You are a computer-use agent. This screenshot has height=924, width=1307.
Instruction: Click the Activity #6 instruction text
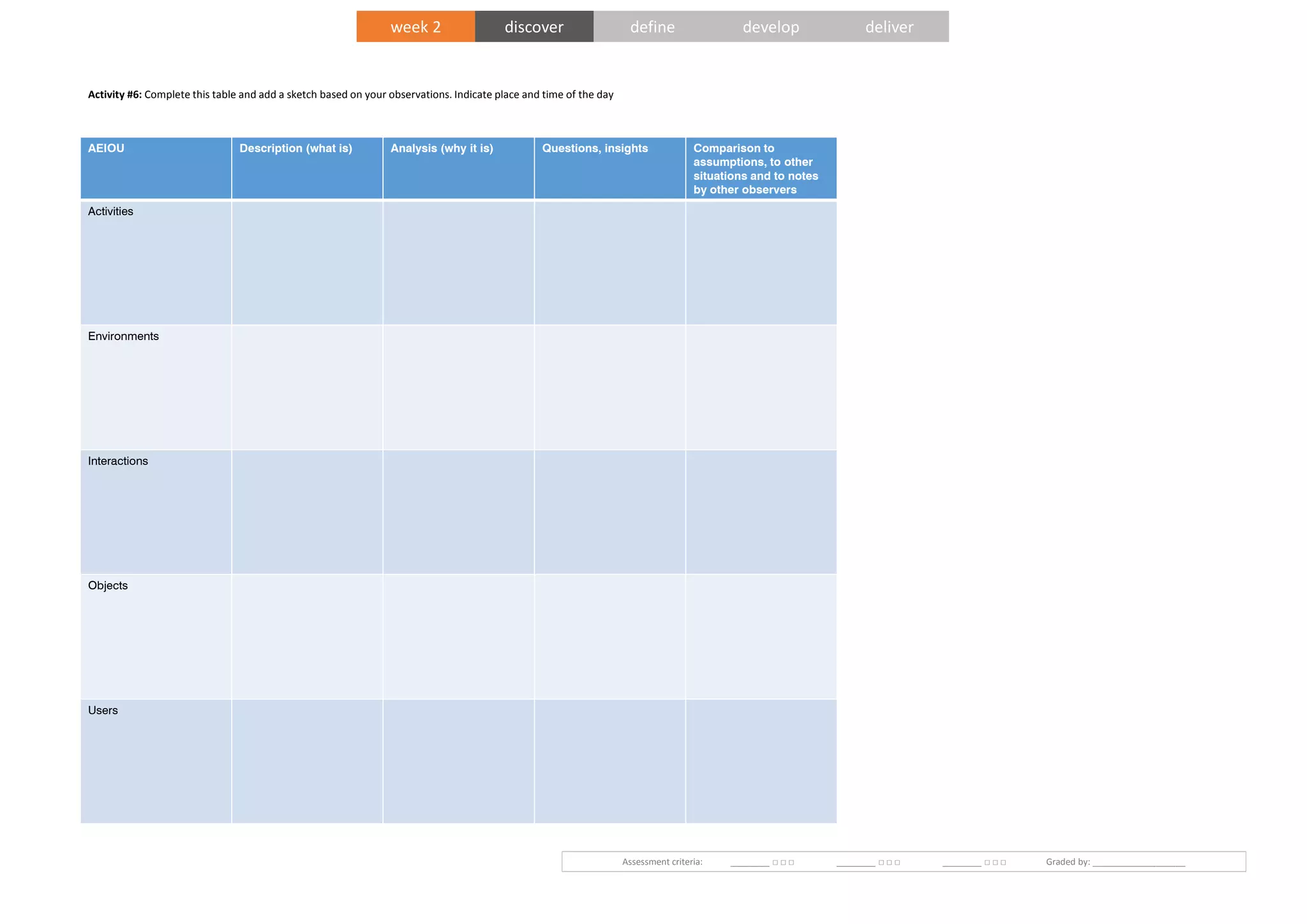(350, 94)
